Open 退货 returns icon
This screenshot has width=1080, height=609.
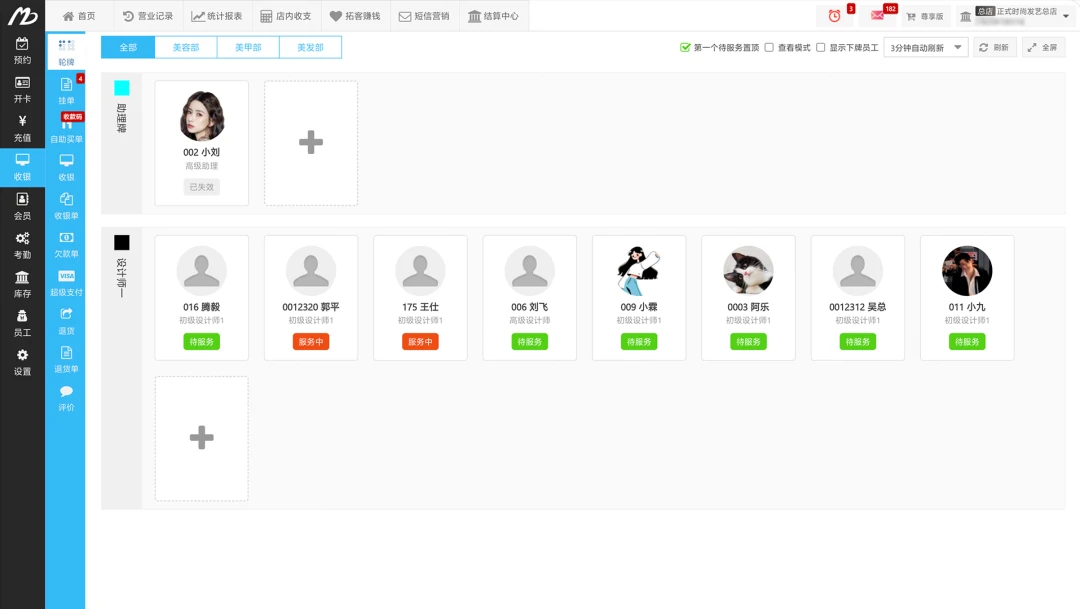[66, 321]
